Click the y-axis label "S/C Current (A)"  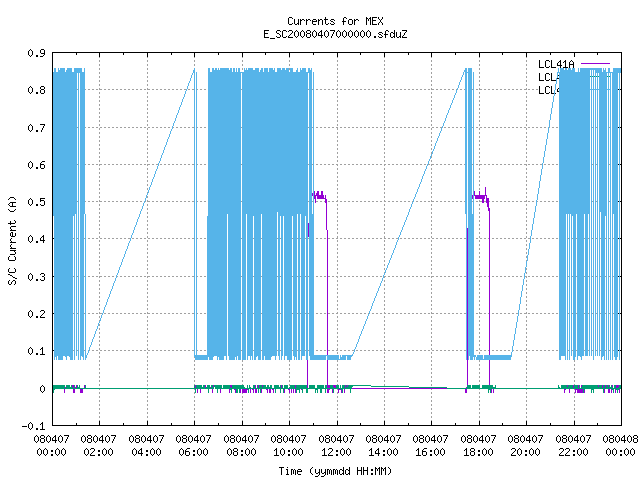pyautogui.click(x=13, y=240)
